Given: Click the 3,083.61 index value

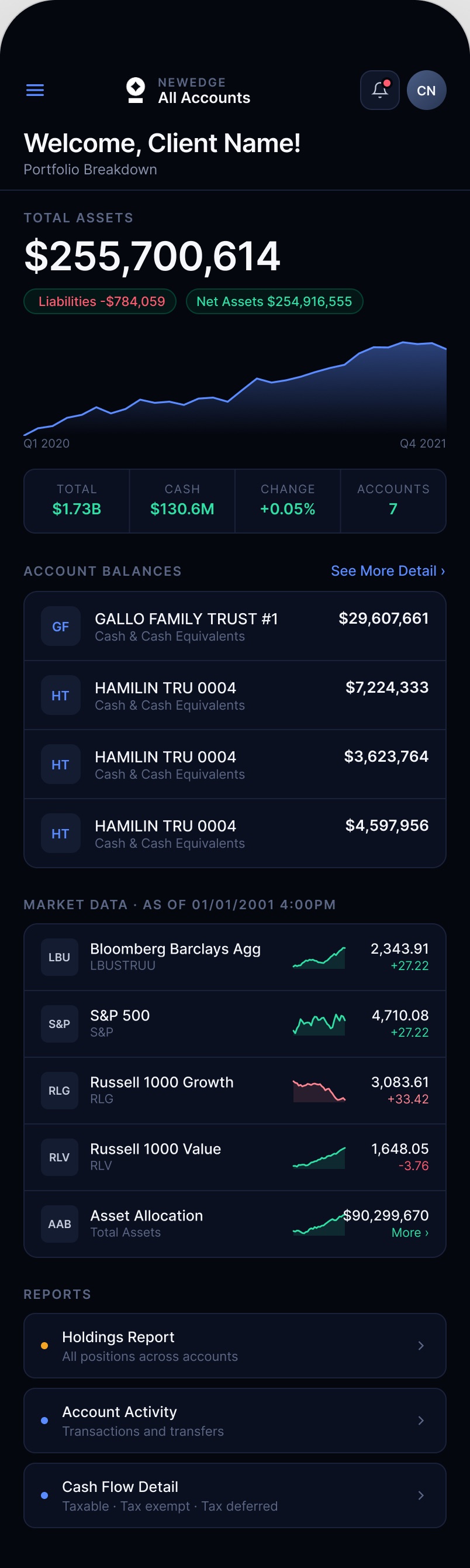Looking at the screenshot, I should [399, 1082].
